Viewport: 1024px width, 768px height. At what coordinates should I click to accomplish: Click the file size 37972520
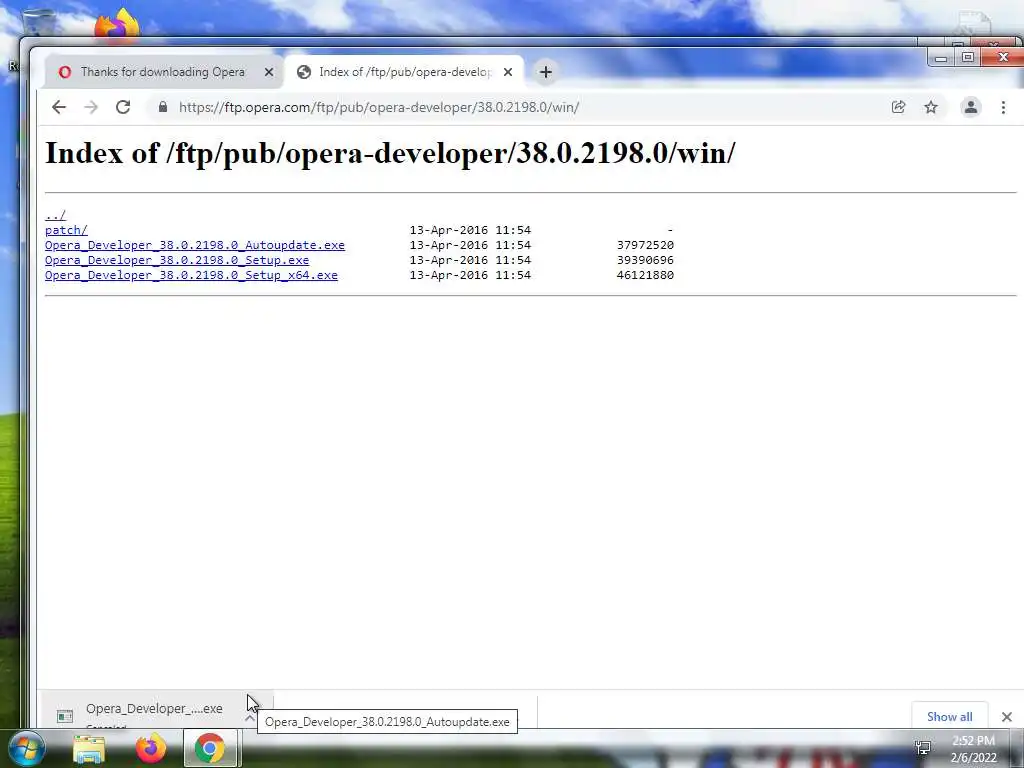tap(645, 245)
